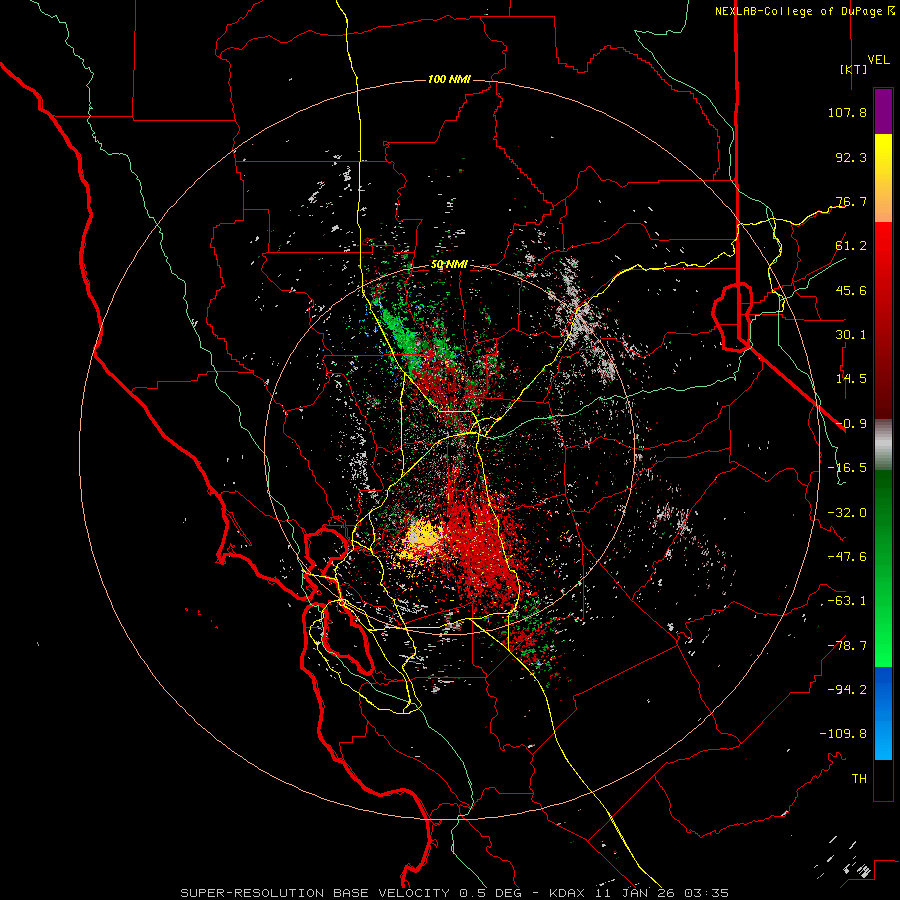
Task: Select the 30.1 scale value
Action: point(851,335)
